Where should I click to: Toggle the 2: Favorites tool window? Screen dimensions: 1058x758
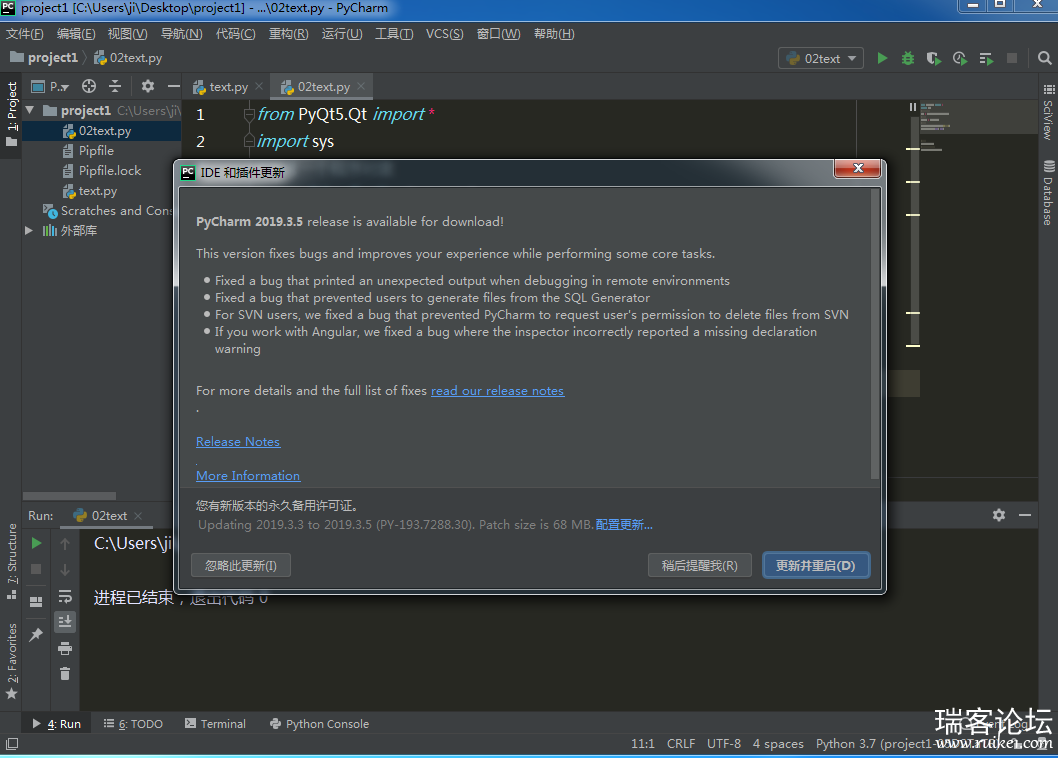click(11, 661)
